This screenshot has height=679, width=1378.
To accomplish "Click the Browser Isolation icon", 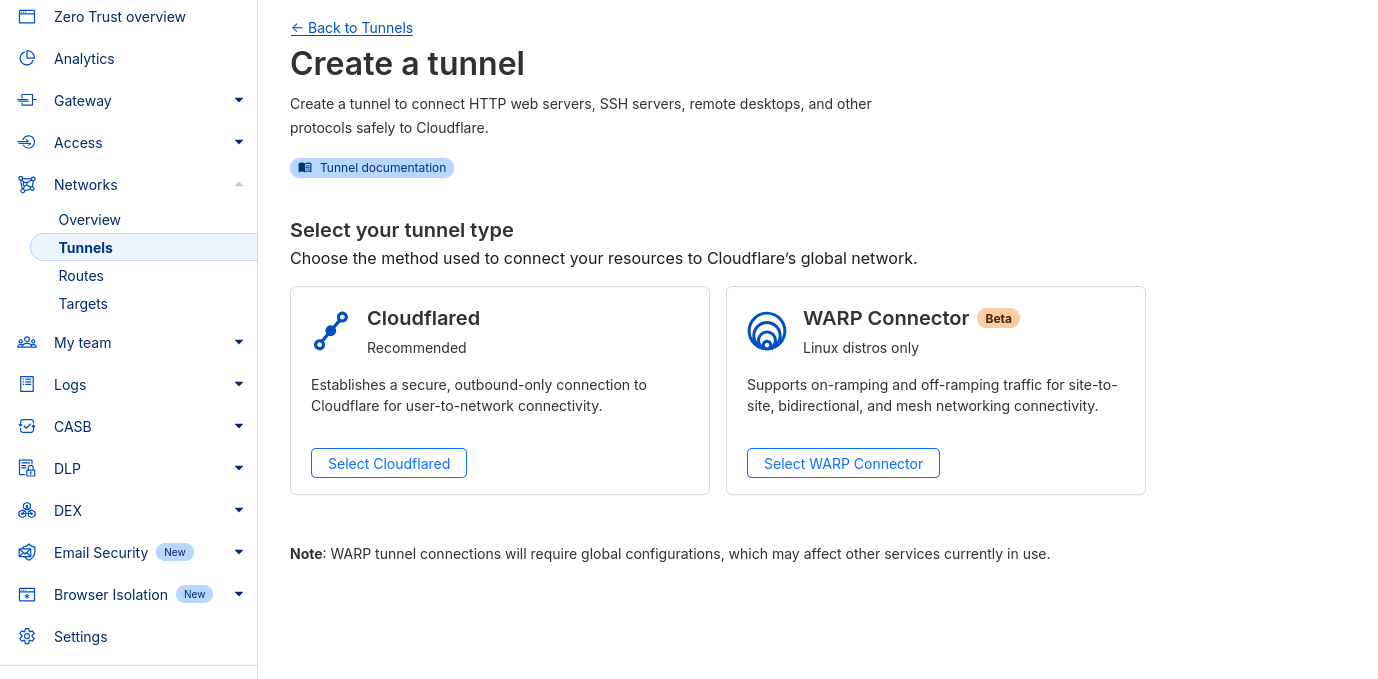I will [x=27, y=595].
